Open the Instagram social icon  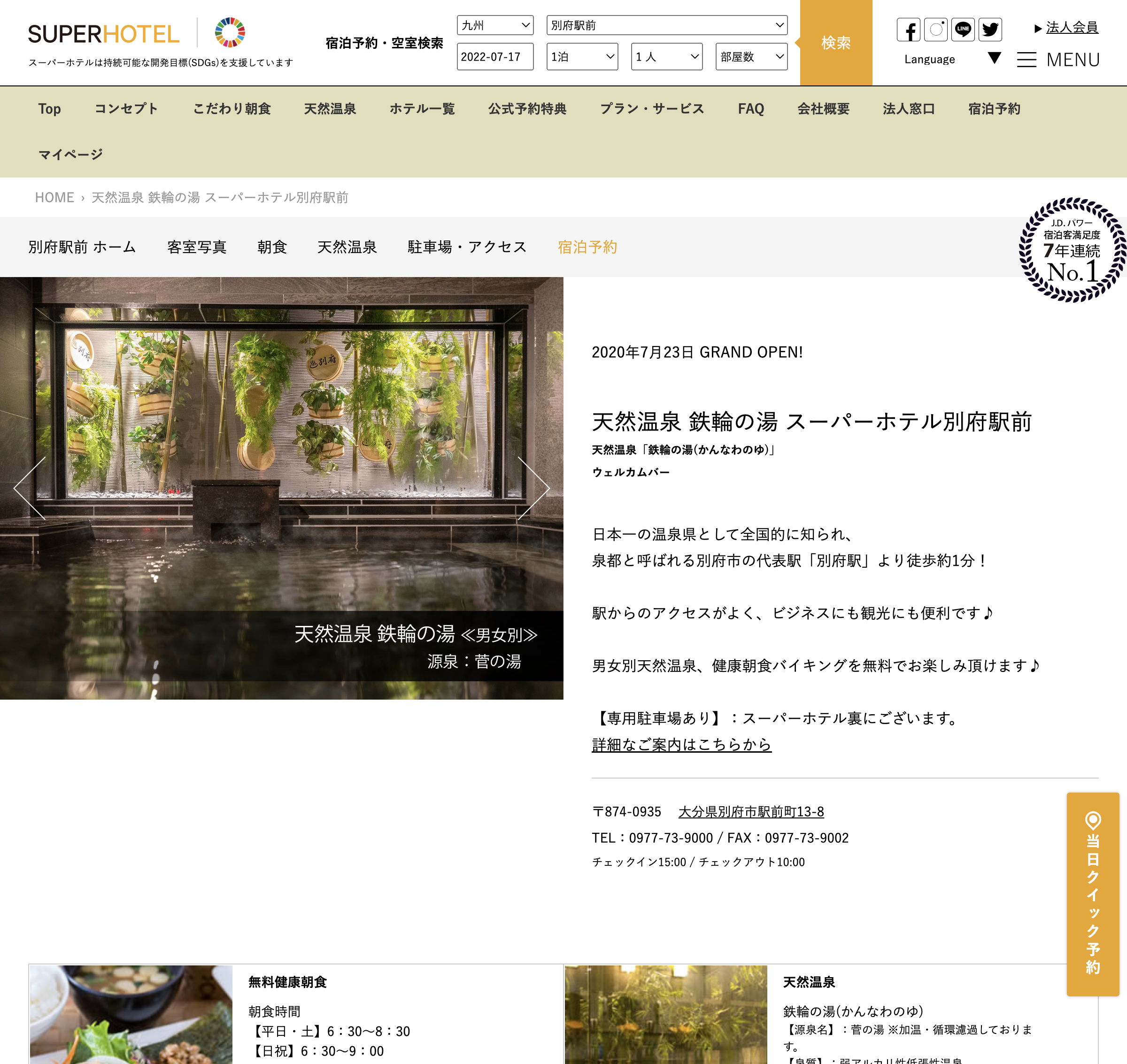click(935, 30)
